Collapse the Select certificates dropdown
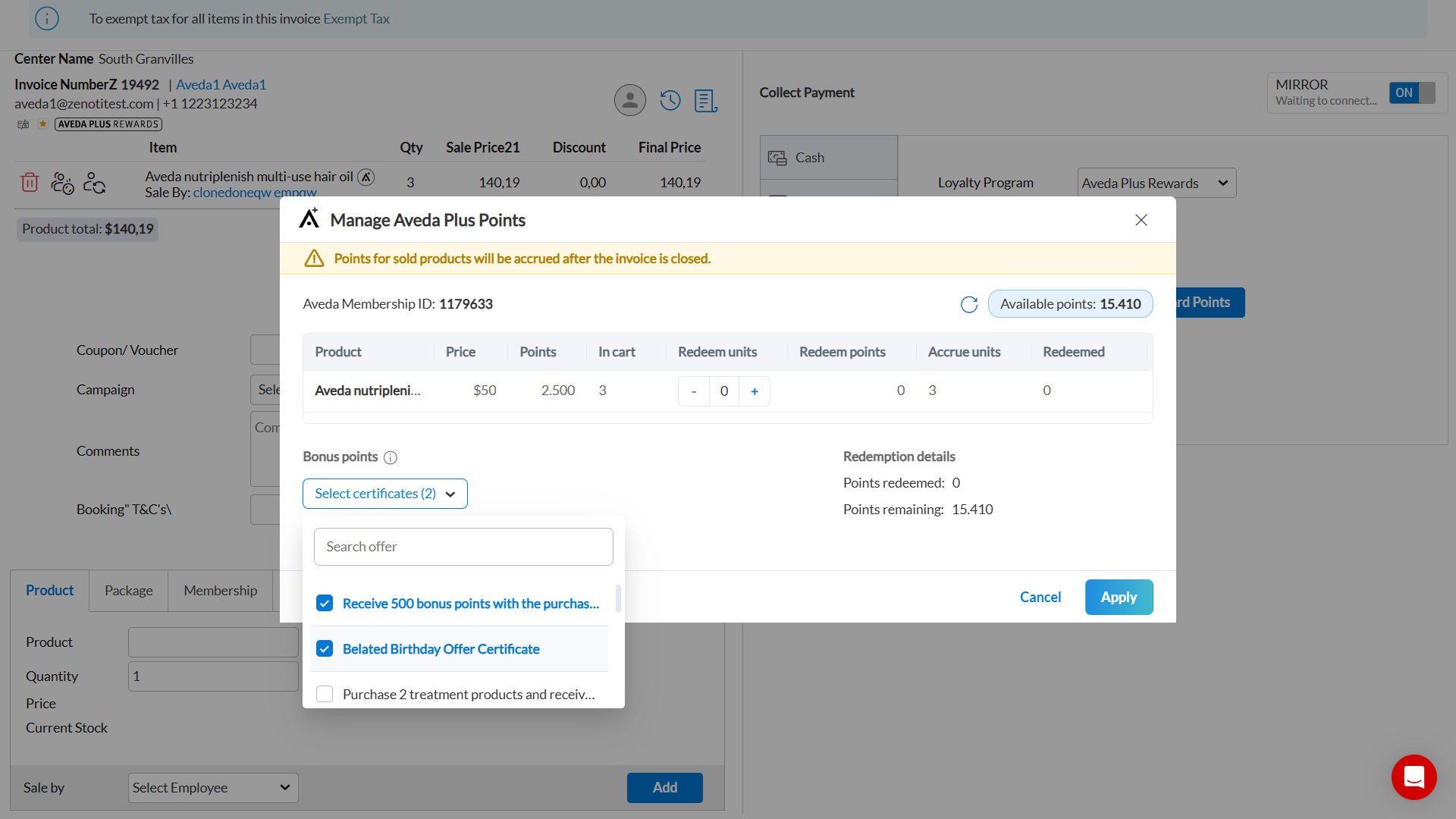 pos(385,494)
